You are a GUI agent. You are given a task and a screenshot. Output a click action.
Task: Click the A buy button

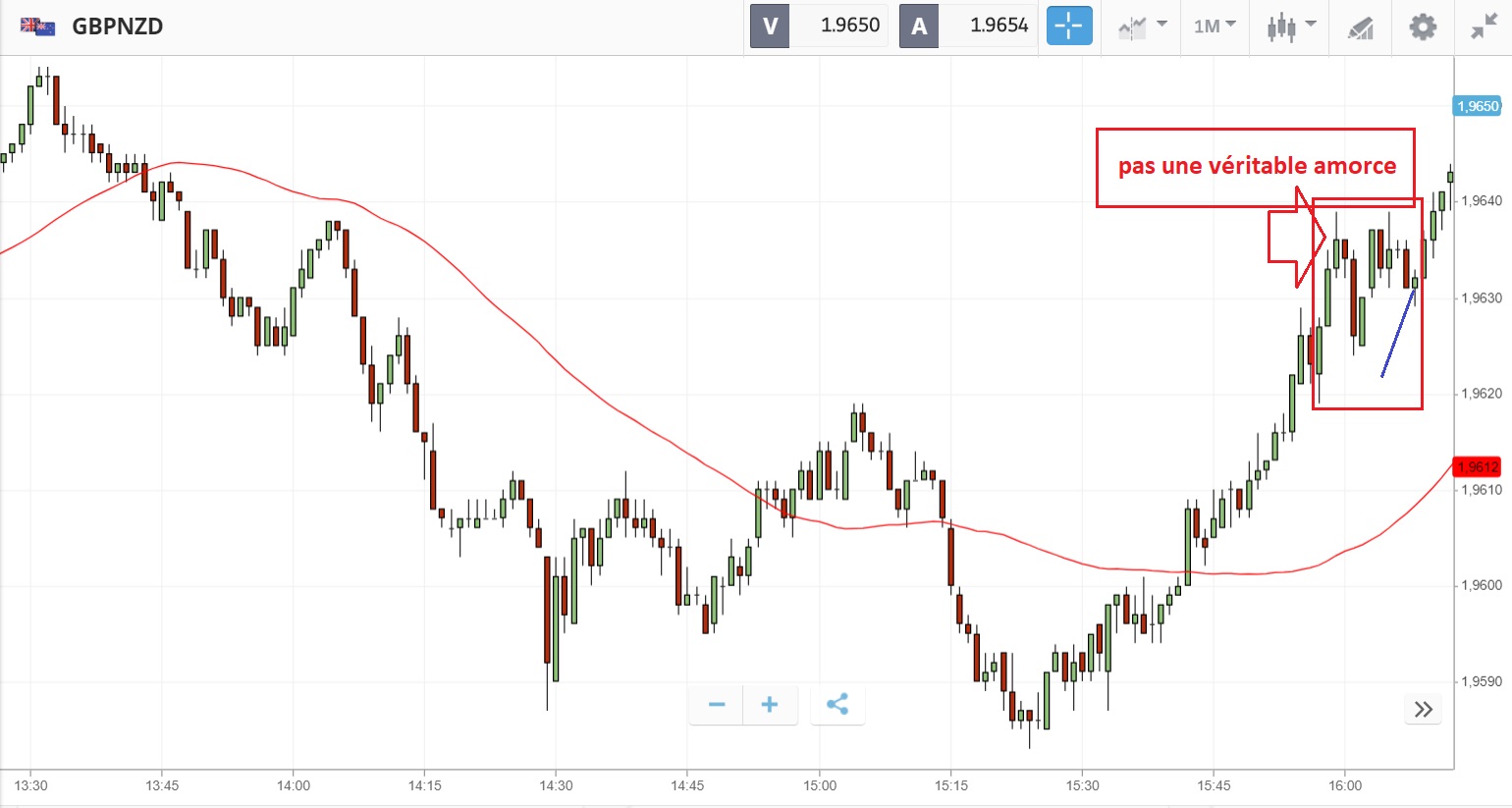(x=919, y=27)
